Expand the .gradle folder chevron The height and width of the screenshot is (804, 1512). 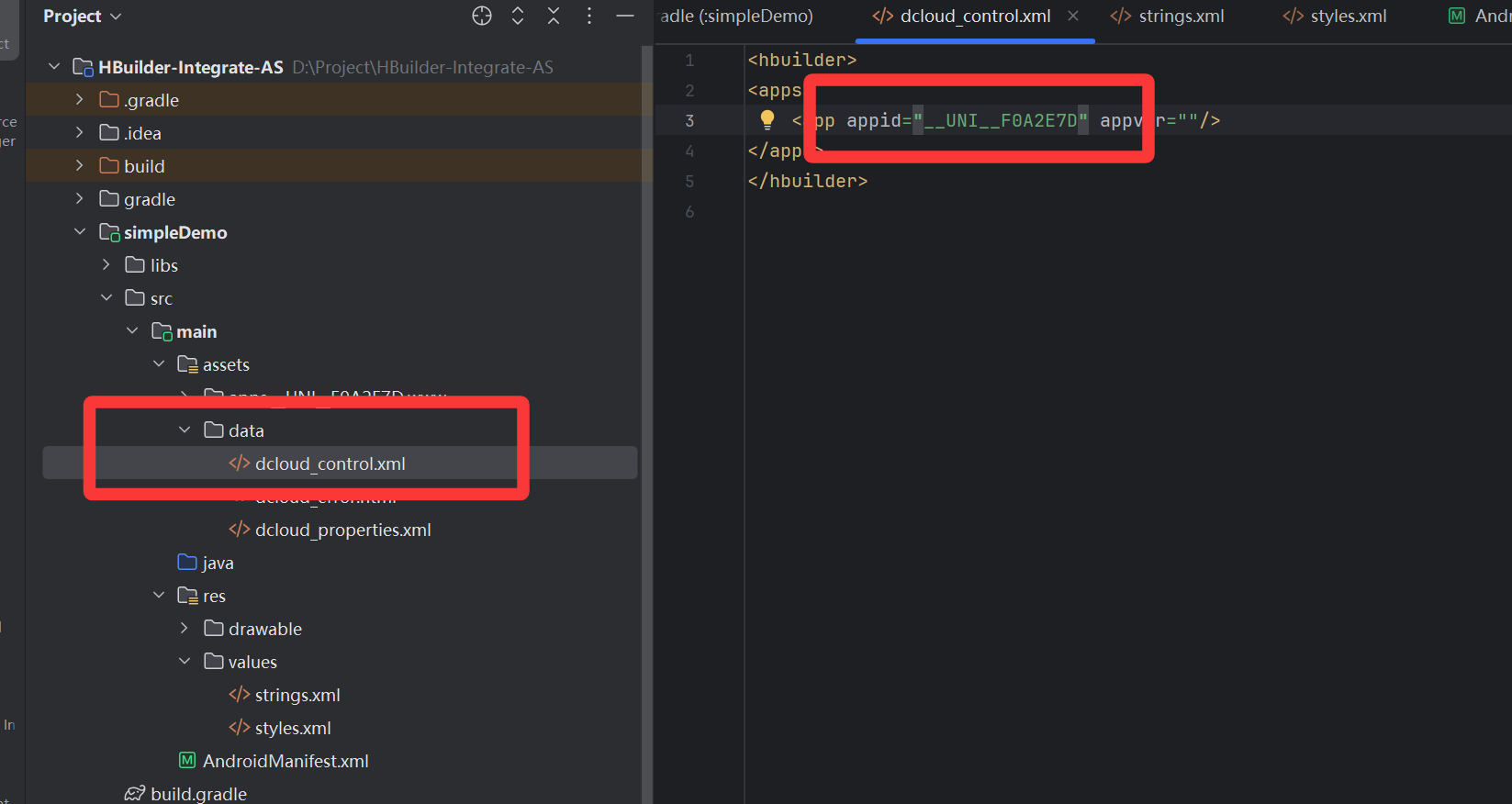tap(80, 99)
